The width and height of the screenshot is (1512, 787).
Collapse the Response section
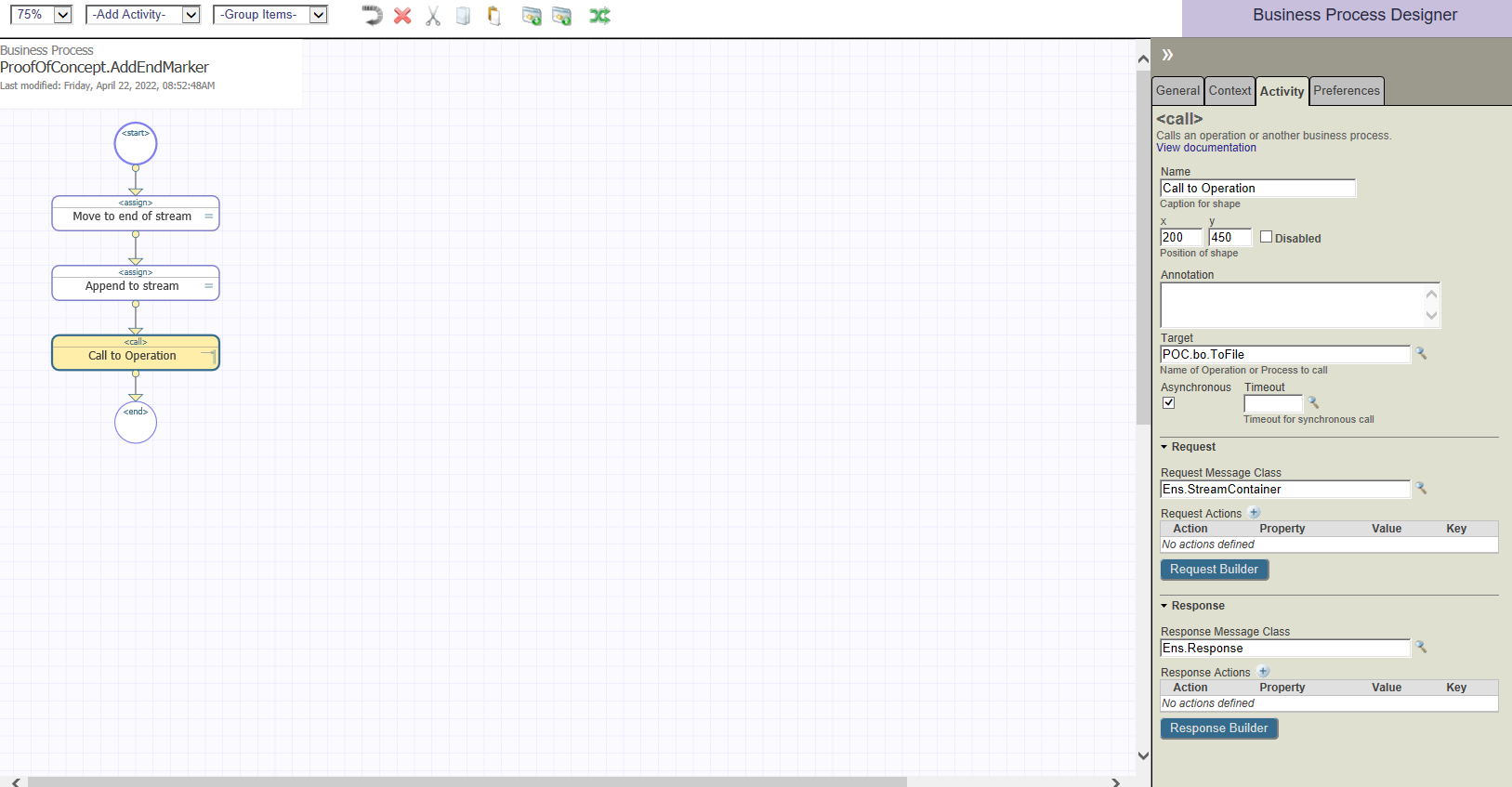click(1164, 606)
